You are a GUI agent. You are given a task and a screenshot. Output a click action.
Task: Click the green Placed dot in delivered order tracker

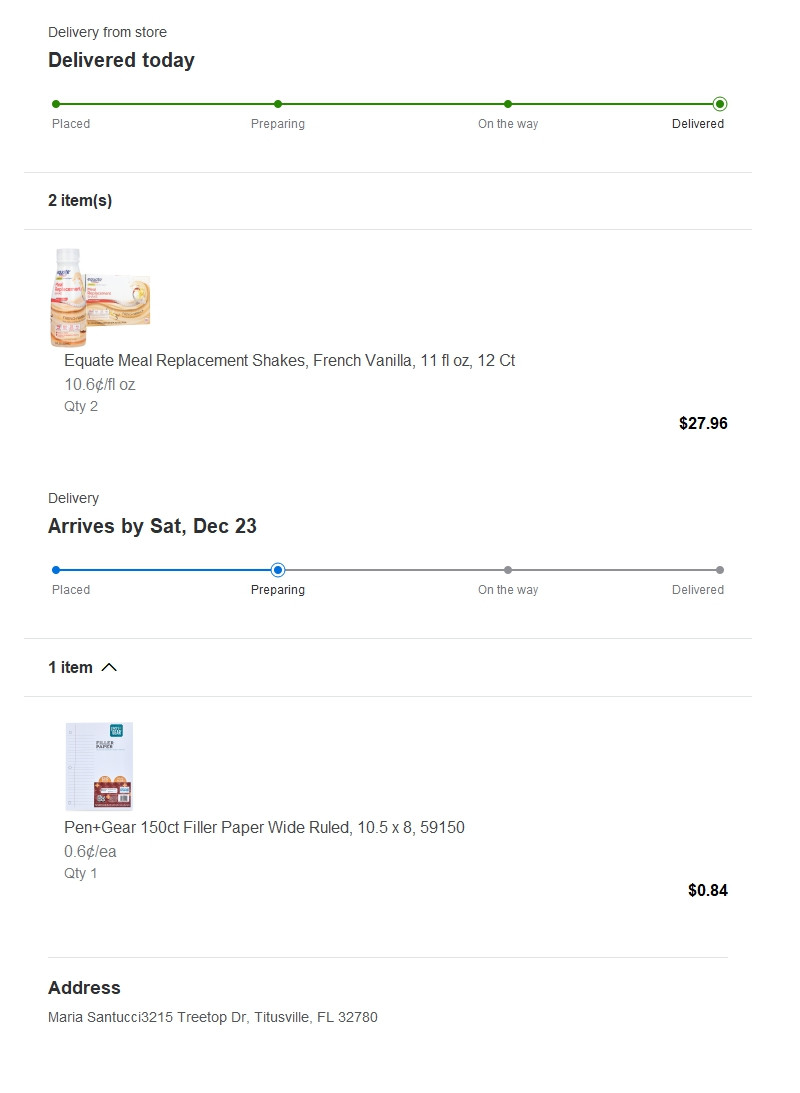pyautogui.click(x=56, y=104)
